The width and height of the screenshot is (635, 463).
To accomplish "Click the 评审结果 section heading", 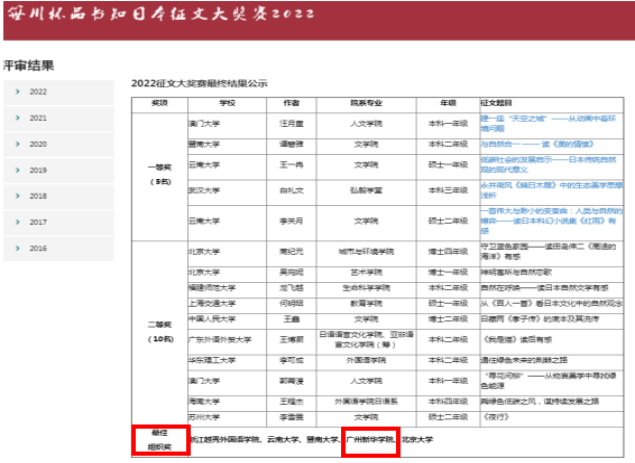I will point(28,66).
